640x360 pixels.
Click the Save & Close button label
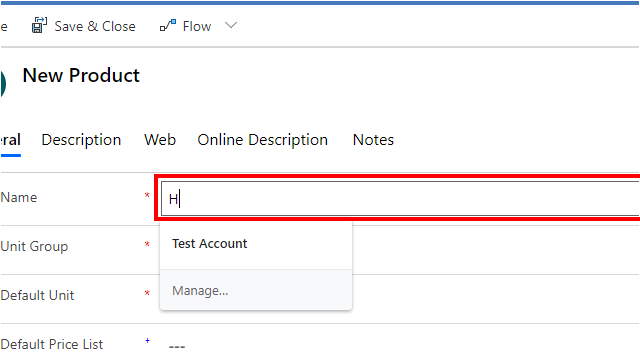click(x=95, y=27)
